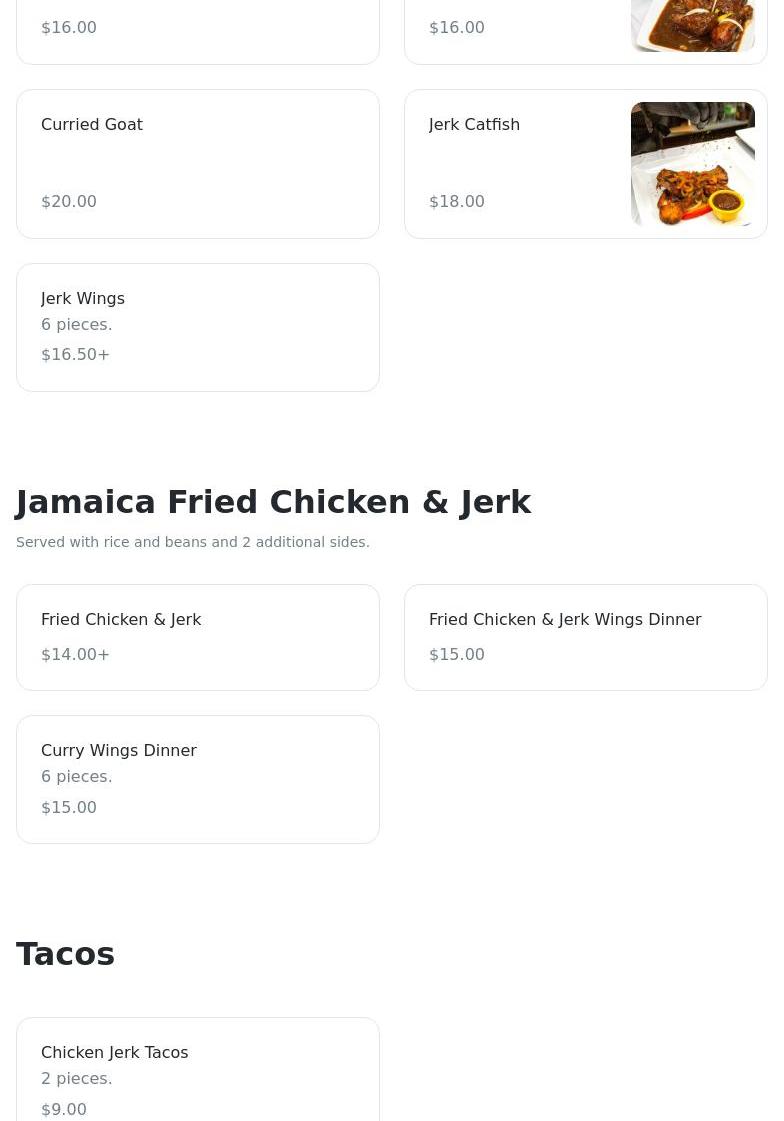Select the Curry Wings Dinner item
Screen dimensions: 784x1121
[119, 751]
